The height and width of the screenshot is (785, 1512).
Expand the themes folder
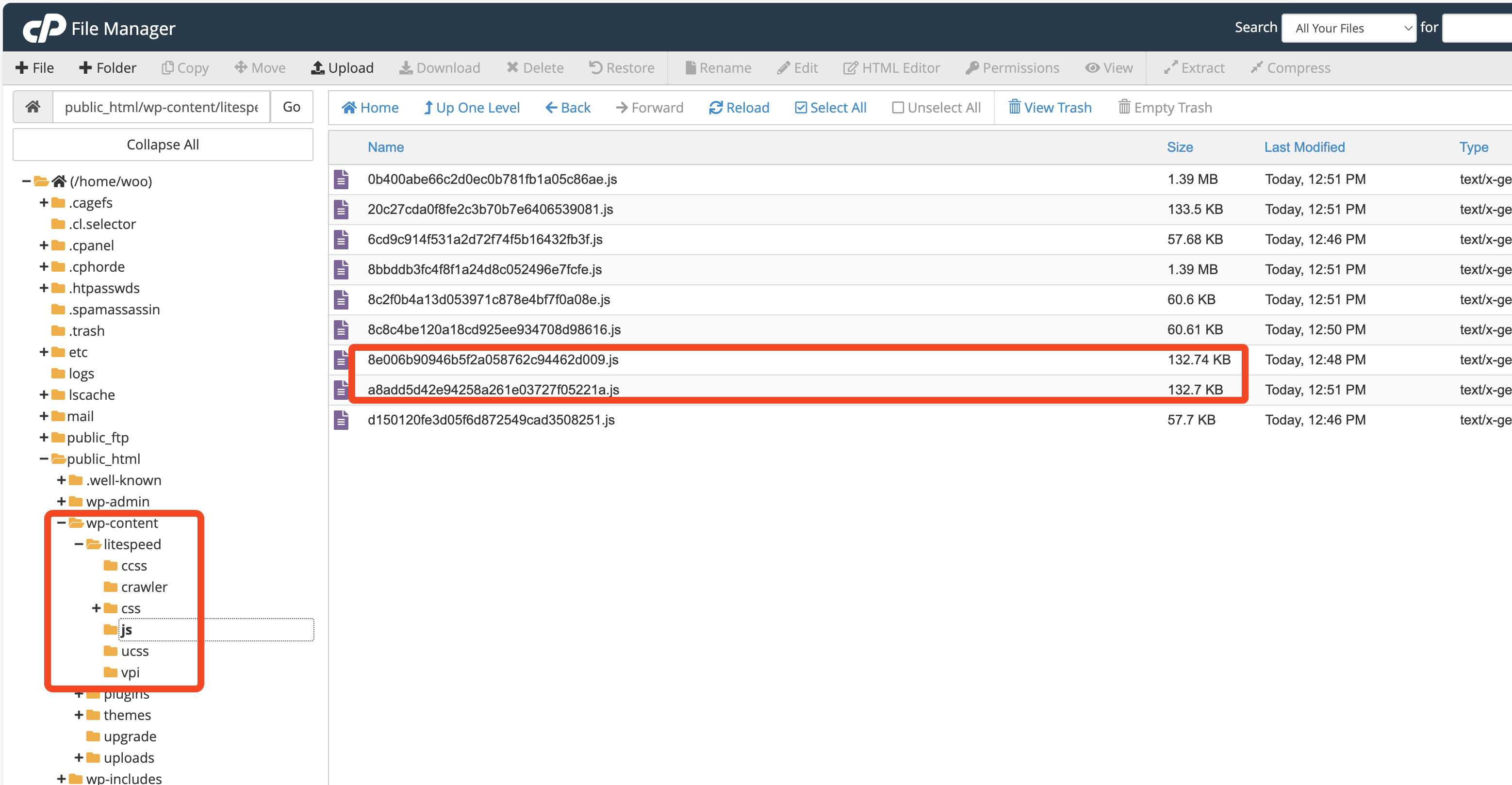[79, 715]
